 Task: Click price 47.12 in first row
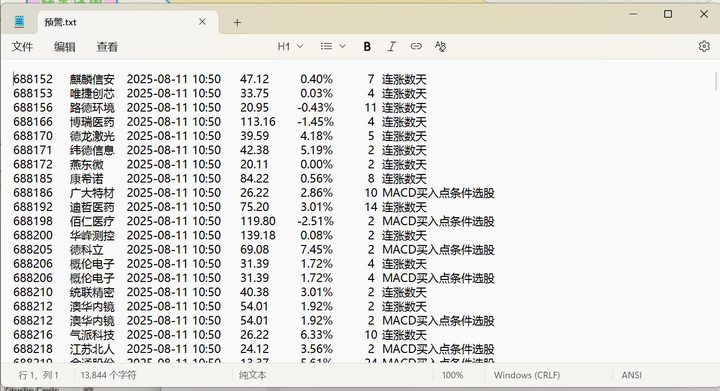click(254, 79)
